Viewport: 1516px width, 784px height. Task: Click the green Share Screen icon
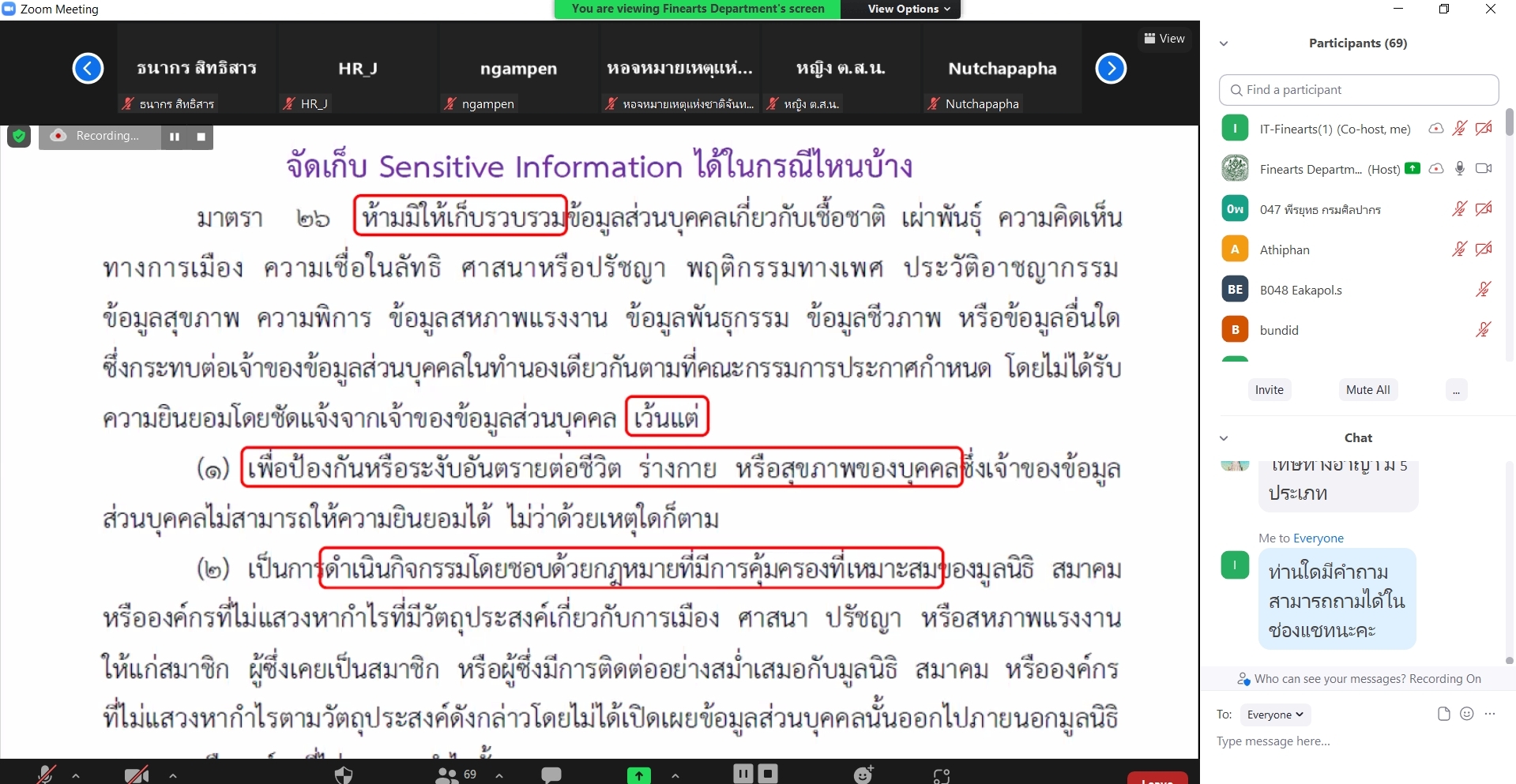point(638,775)
